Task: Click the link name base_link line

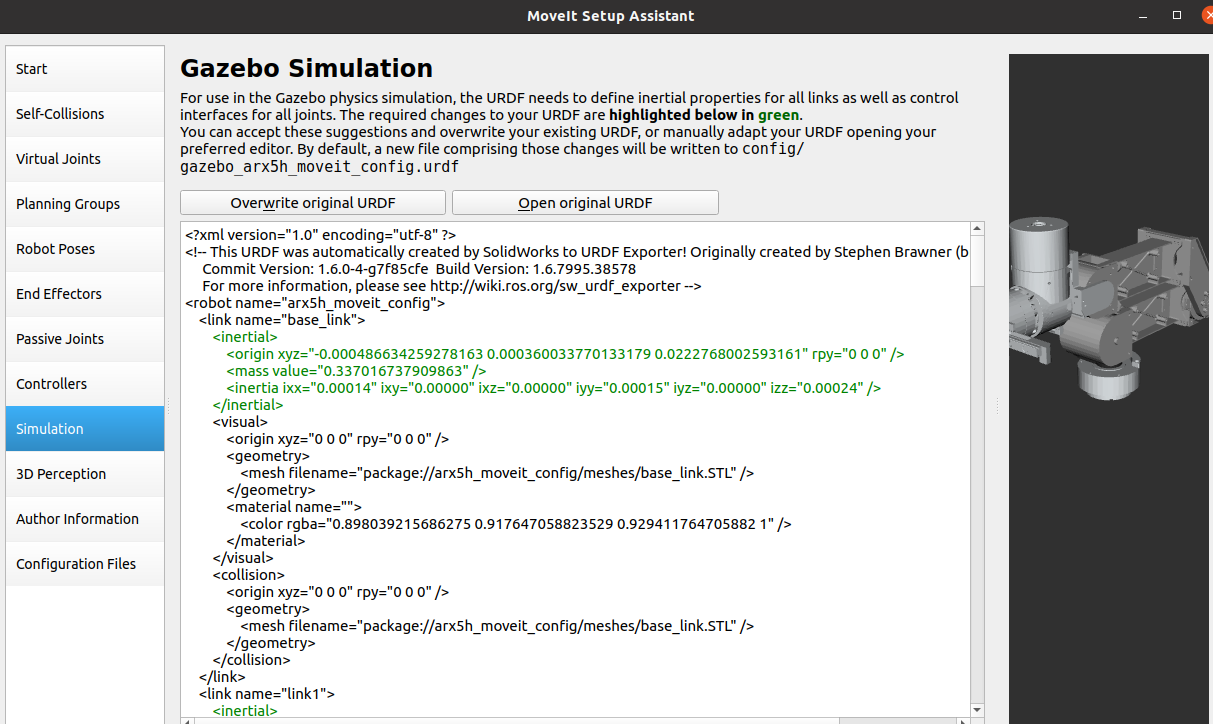Action: coord(282,320)
